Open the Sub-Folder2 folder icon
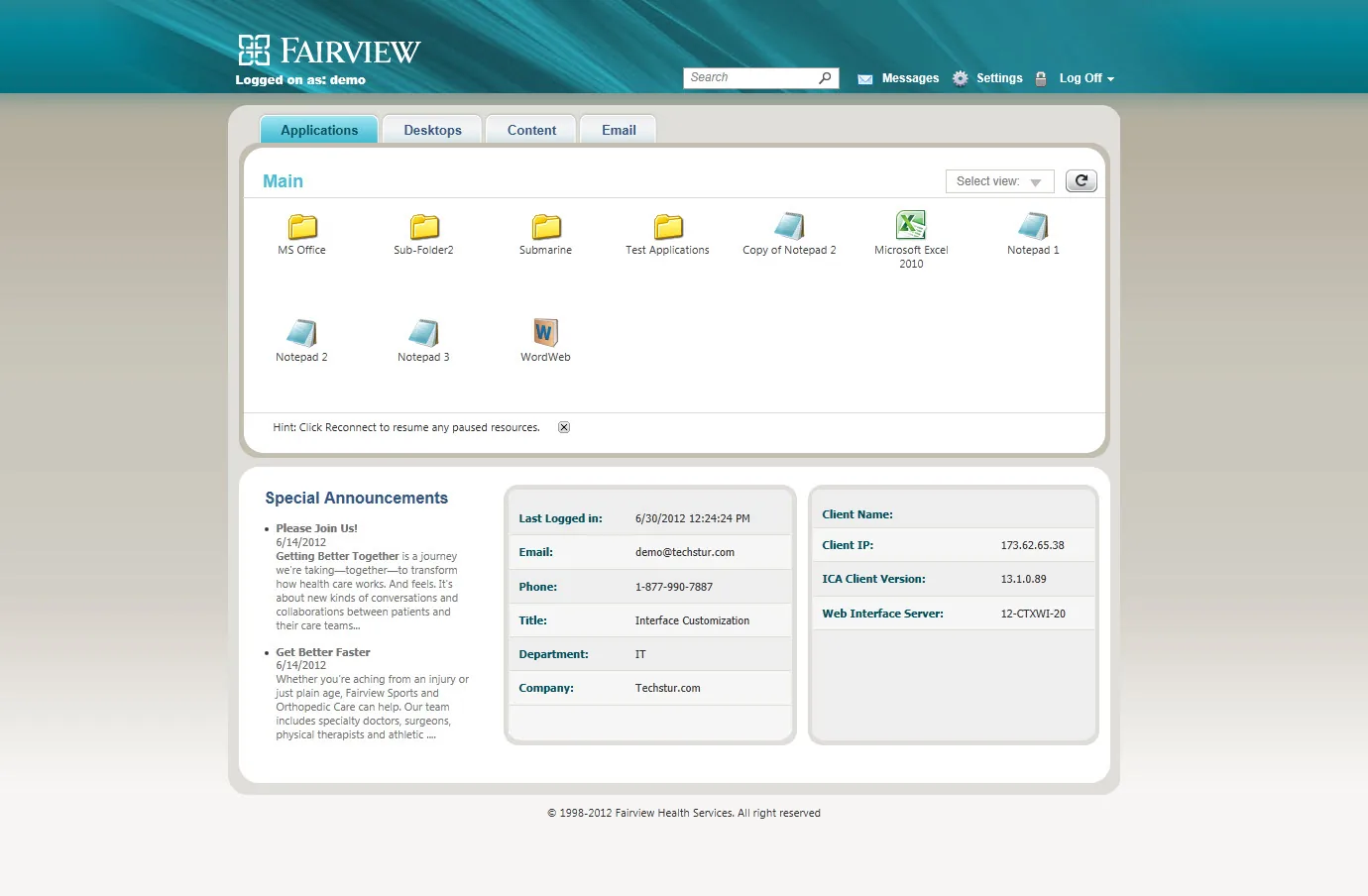The width and height of the screenshot is (1368, 896). click(424, 227)
